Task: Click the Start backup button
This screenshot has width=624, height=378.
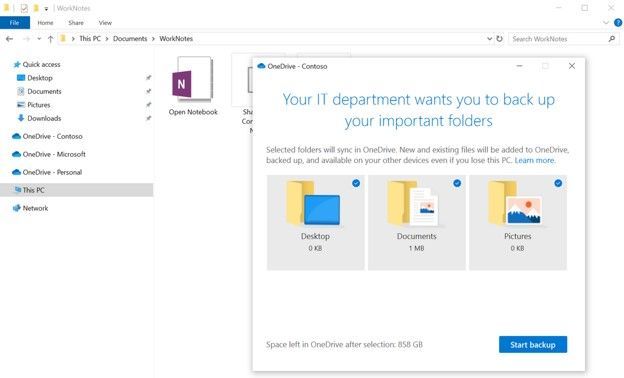Action: pyautogui.click(x=533, y=345)
